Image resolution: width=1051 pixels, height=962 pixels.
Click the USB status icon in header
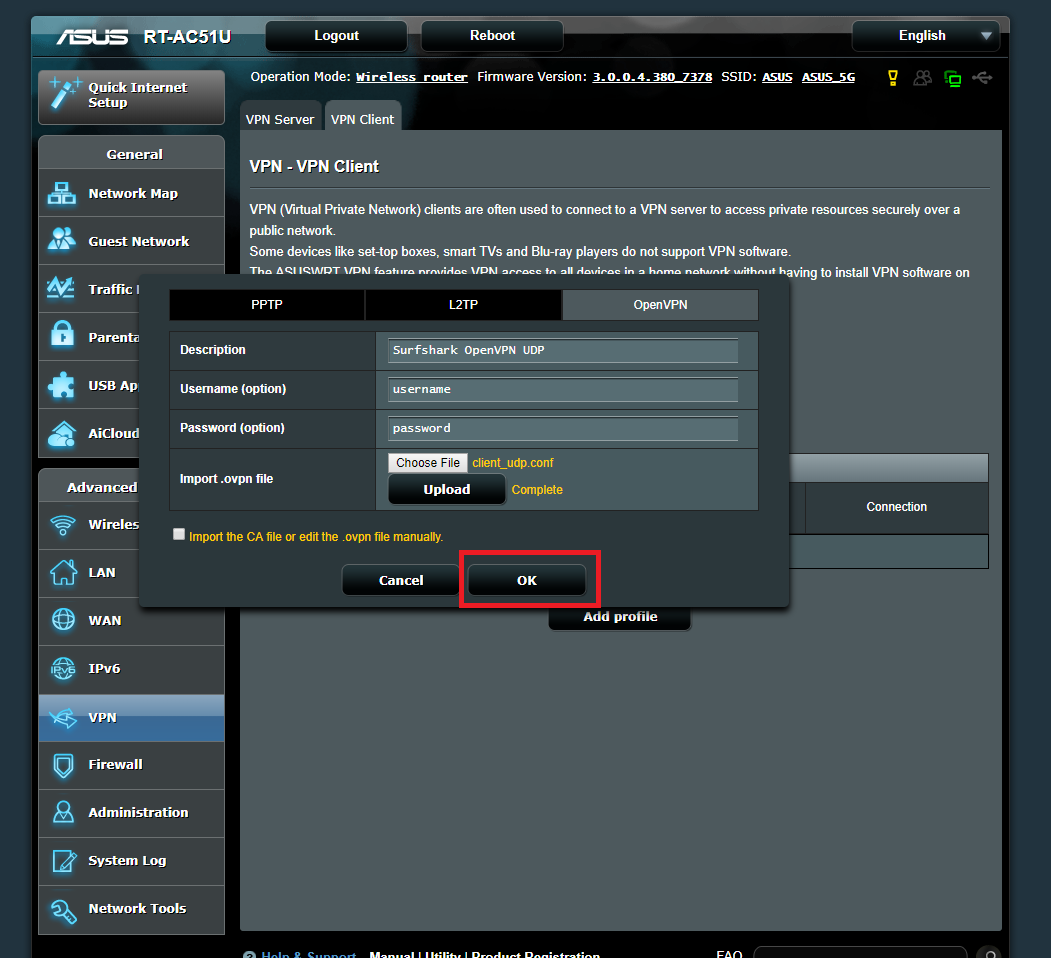tap(982, 78)
